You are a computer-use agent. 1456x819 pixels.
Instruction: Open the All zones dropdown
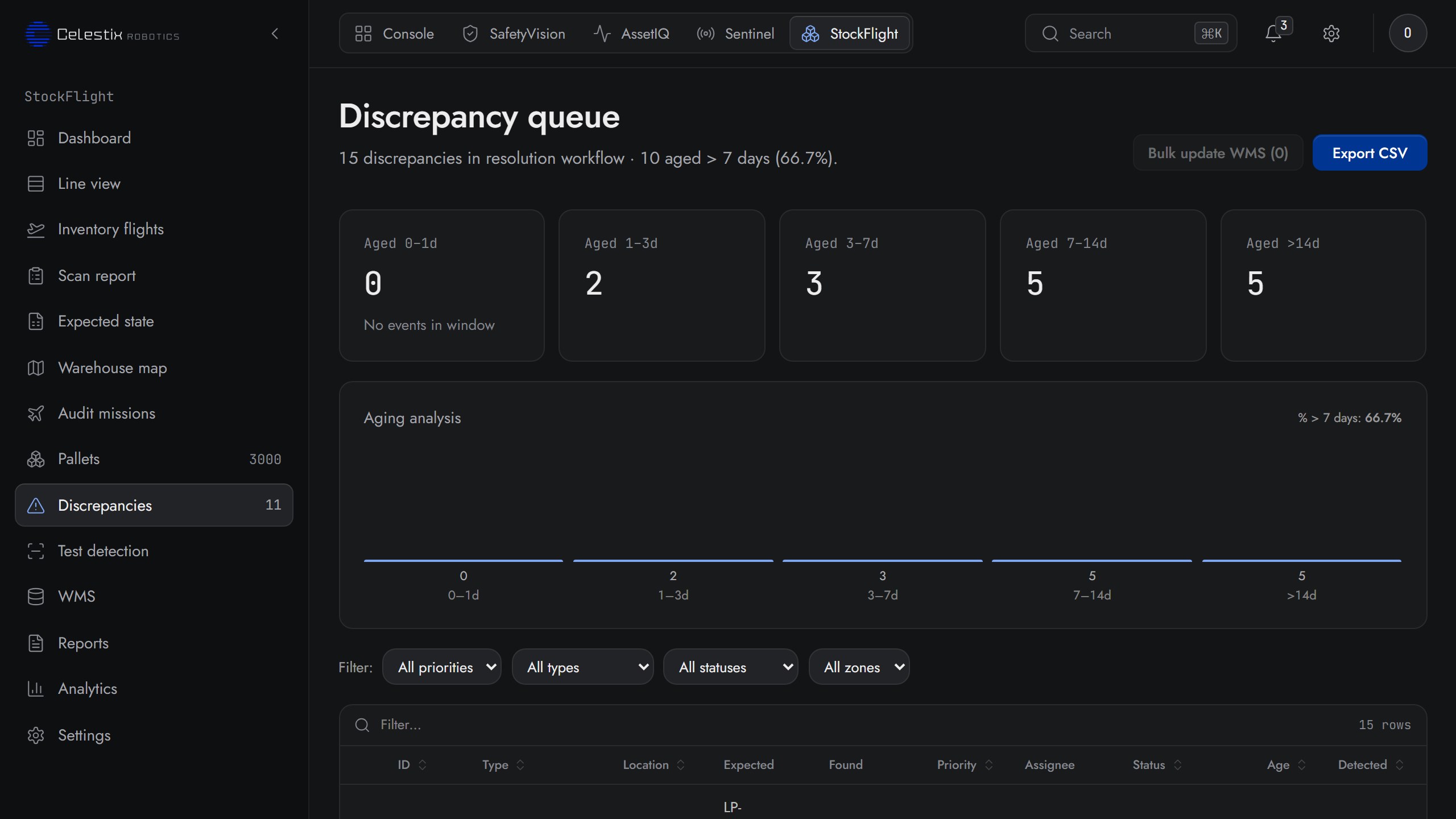[859, 667]
